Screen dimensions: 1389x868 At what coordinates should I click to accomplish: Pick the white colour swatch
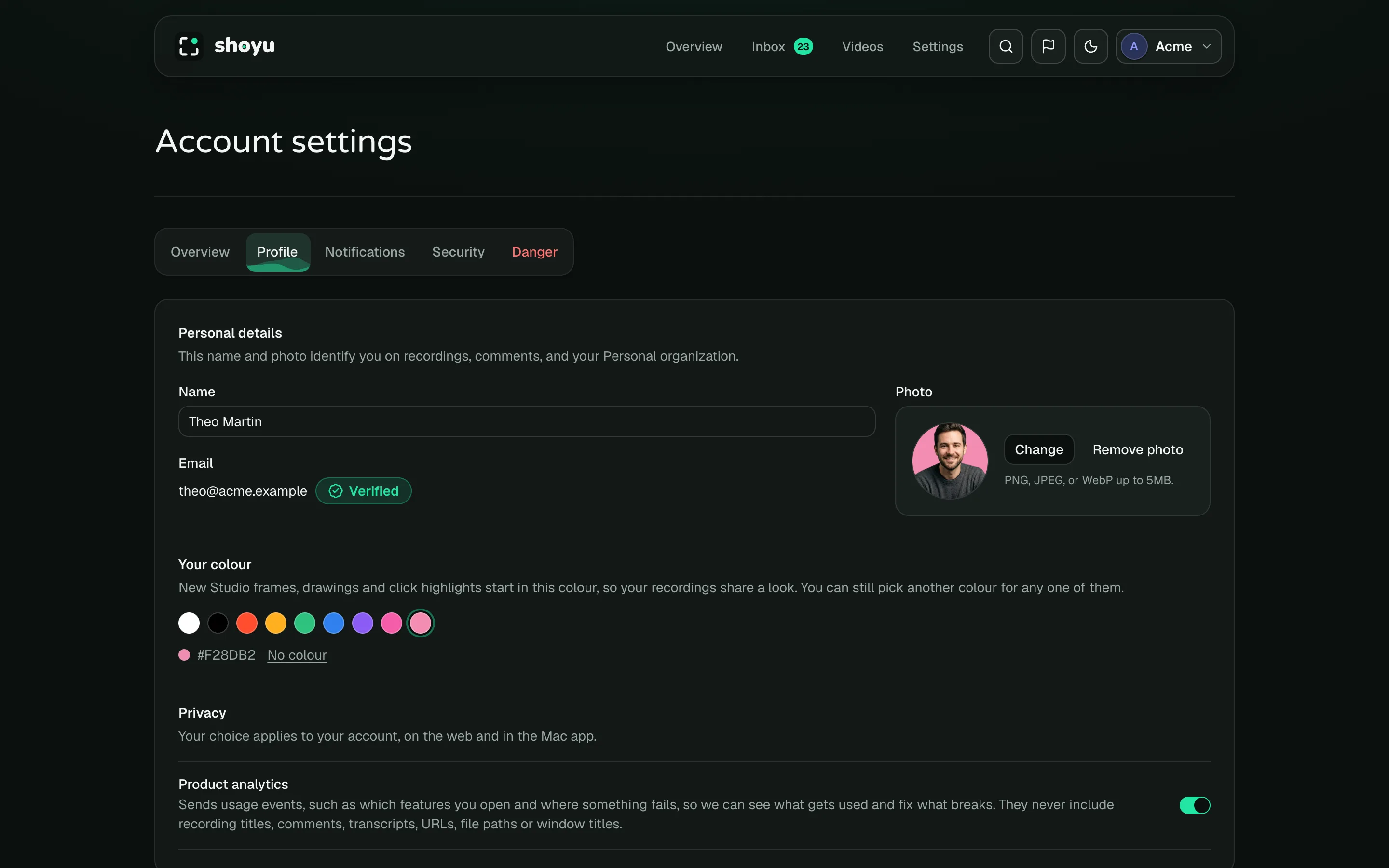pos(189,623)
